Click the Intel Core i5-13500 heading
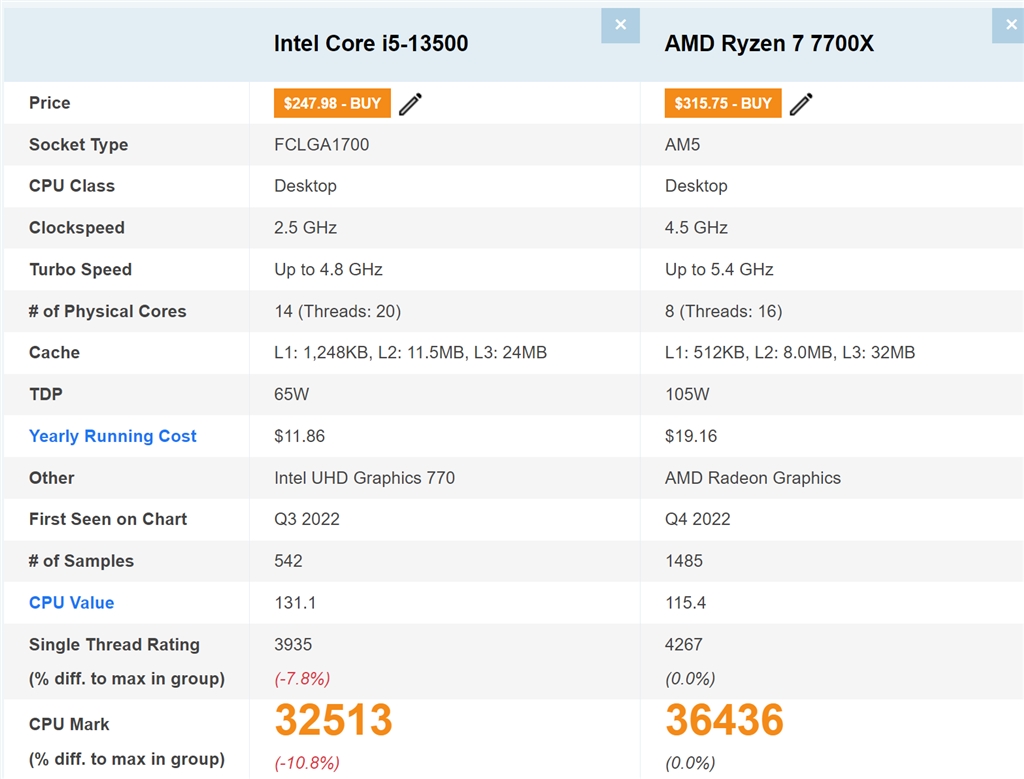The width and height of the screenshot is (1024, 779). point(371,43)
